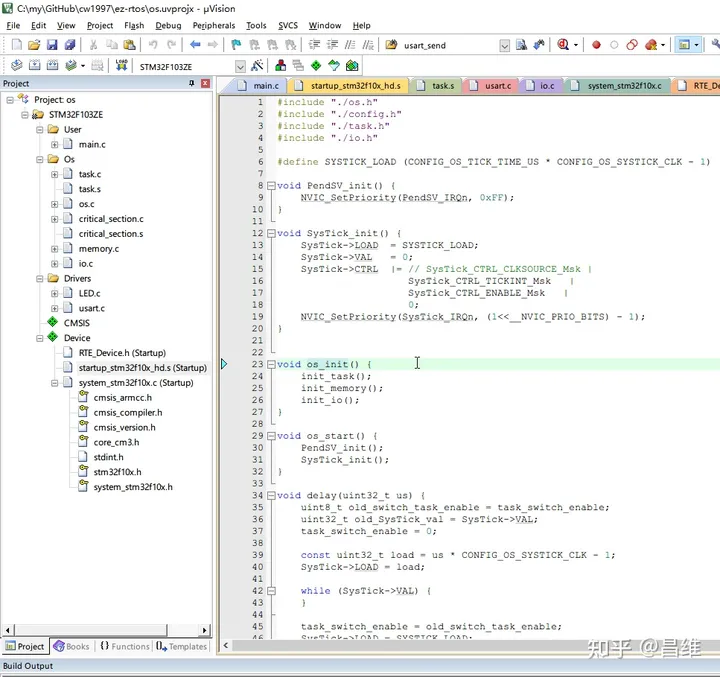Toggle the window layout icon
The height and width of the screenshot is (677, 720).
[684, 45]
